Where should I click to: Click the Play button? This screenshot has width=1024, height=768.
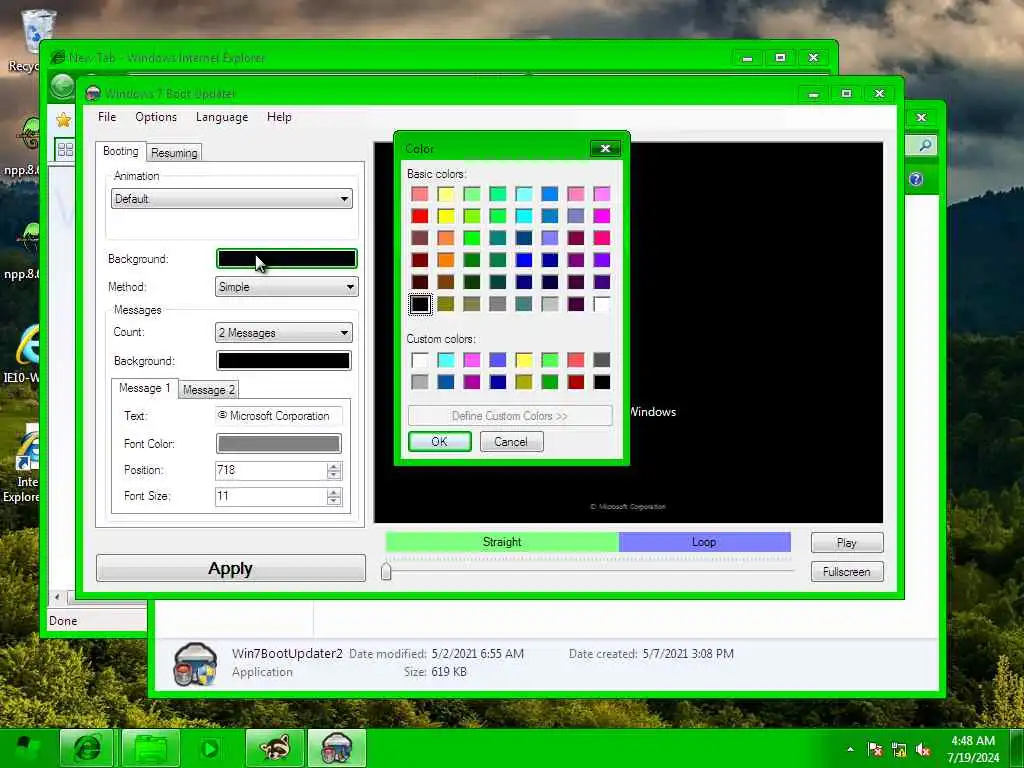(847, 543)
